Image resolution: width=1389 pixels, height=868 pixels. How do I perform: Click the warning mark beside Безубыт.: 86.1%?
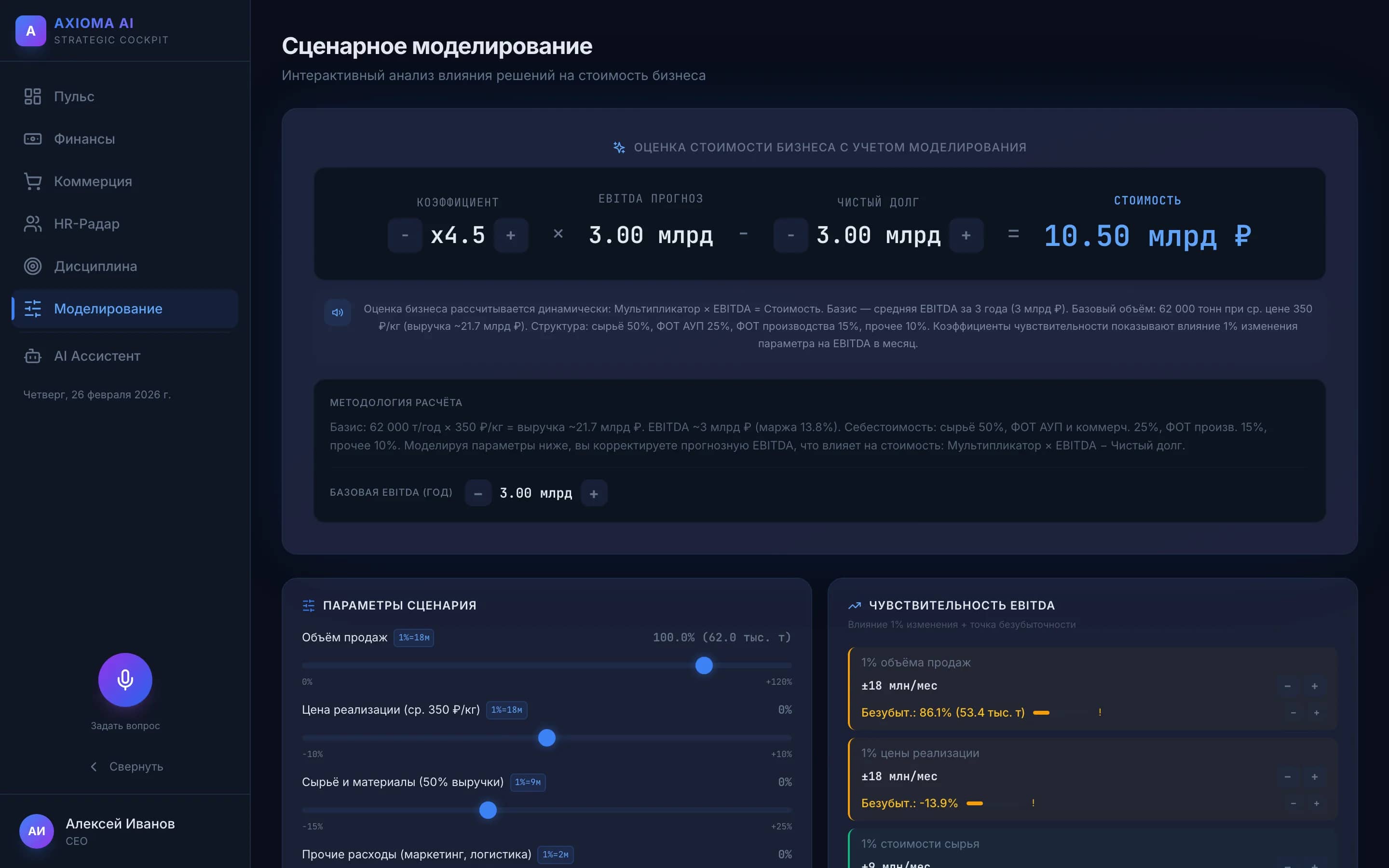pyautogui.click(x=1100, y=712)
